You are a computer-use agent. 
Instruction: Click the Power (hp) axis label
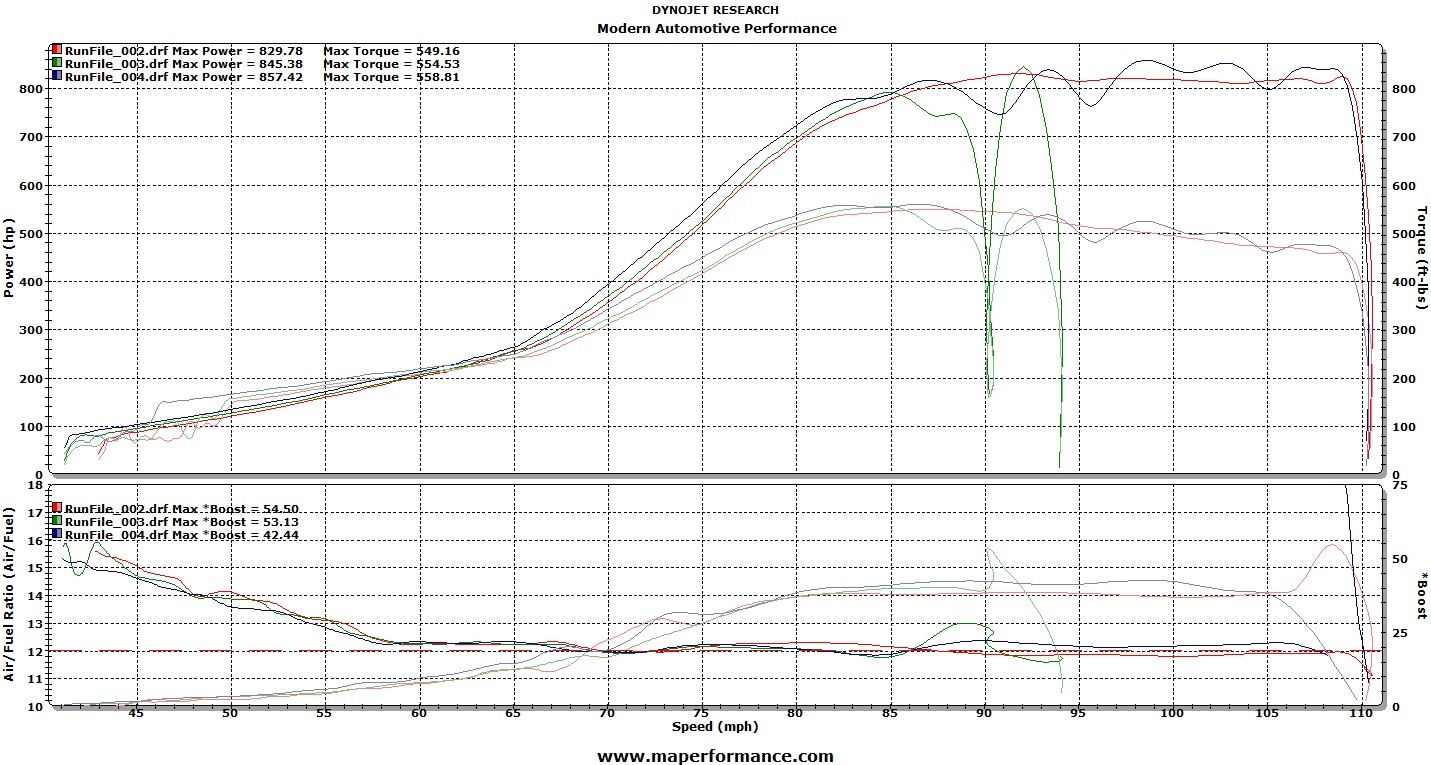(x=10, y=258)
